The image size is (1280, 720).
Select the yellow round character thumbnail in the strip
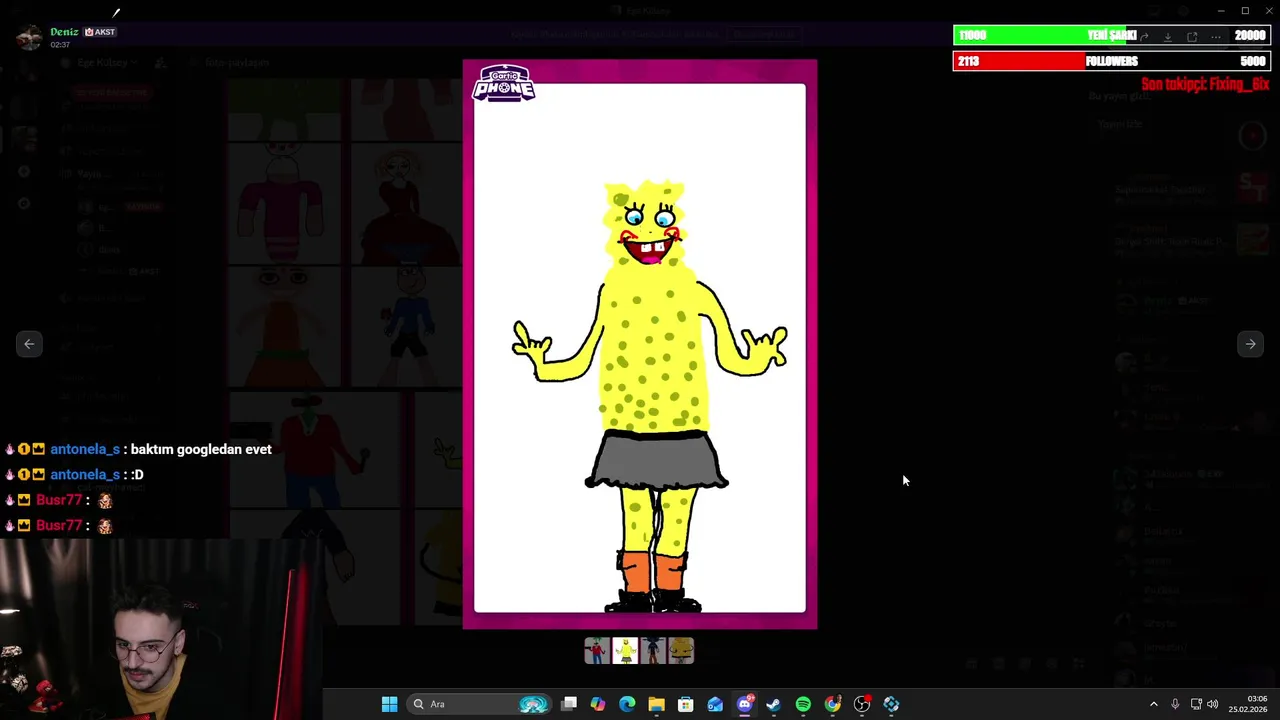[681, 651]
